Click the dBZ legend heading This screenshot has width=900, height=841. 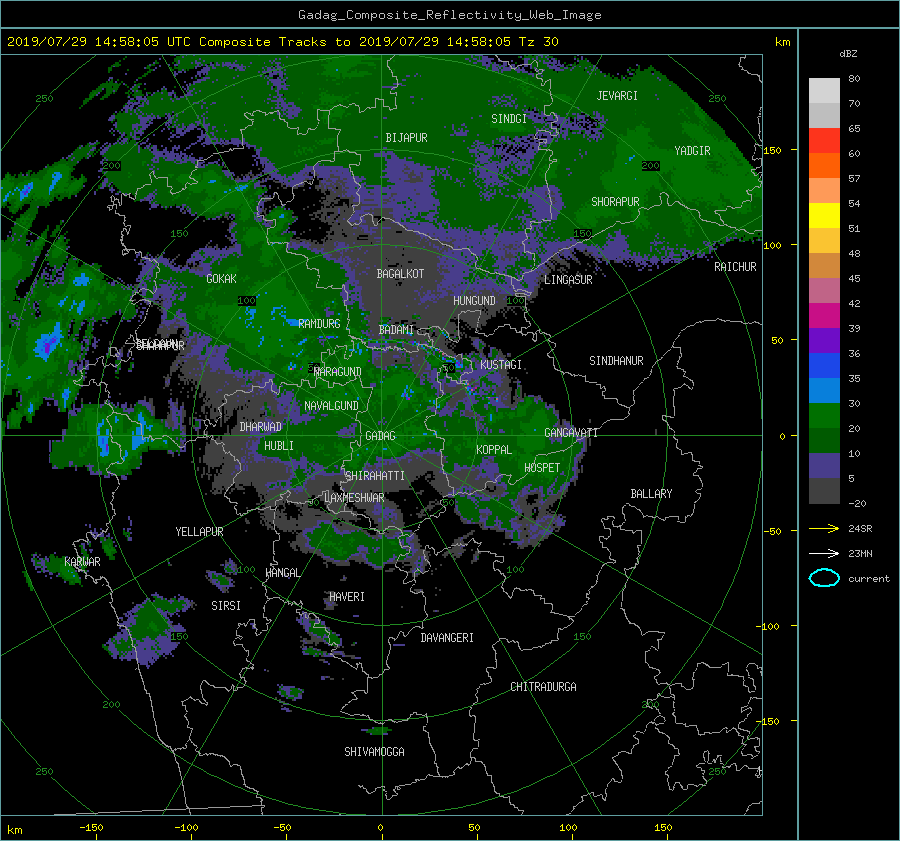pos(848,54)
